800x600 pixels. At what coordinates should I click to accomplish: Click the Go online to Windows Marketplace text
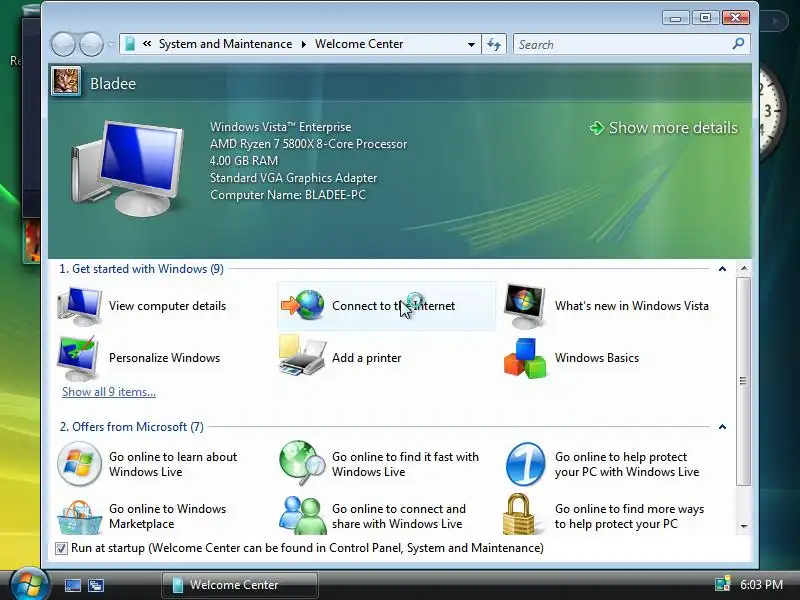tap(167, 516)
